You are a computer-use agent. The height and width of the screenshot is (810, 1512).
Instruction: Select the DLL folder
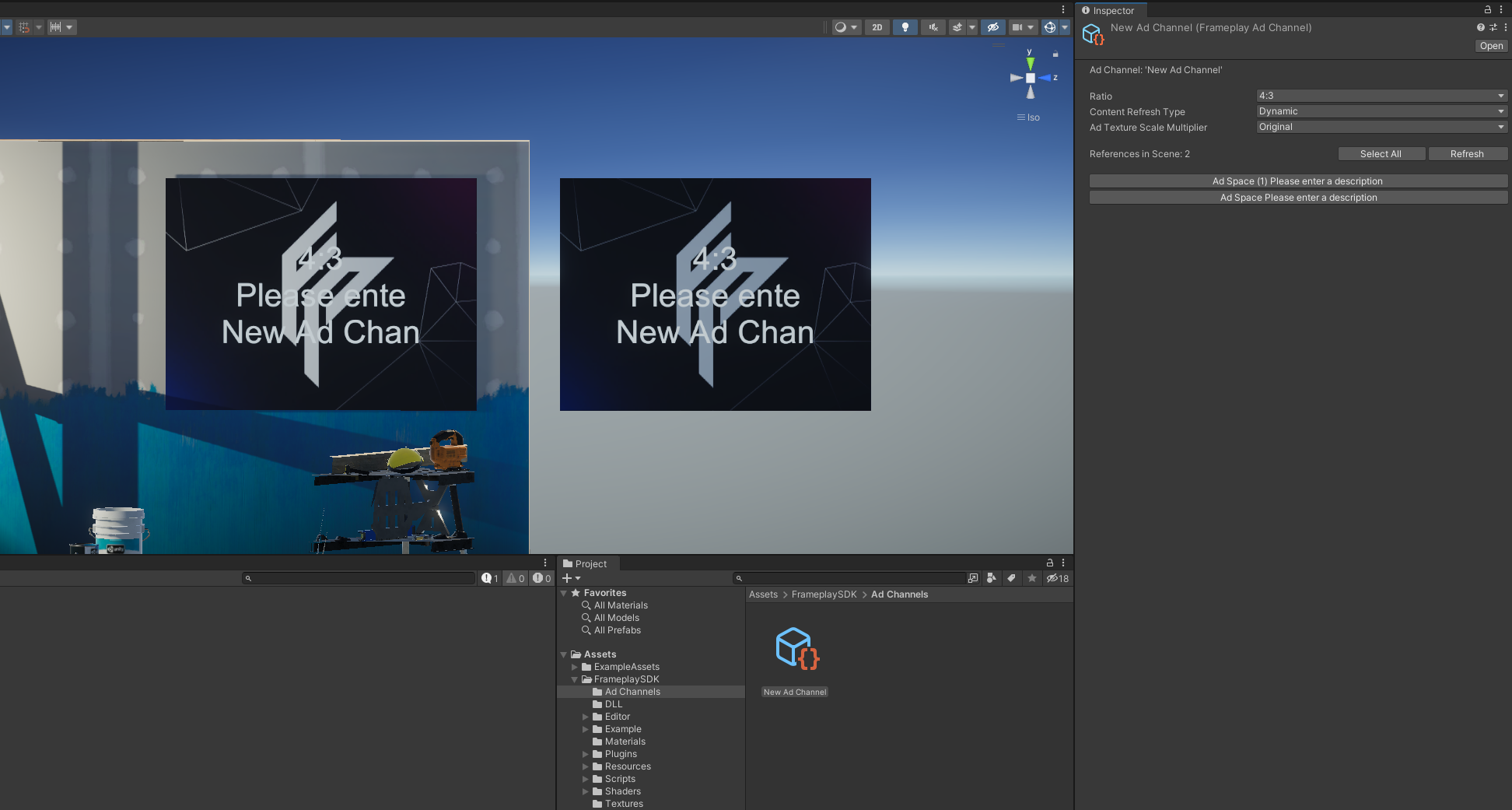pos(614,704)
